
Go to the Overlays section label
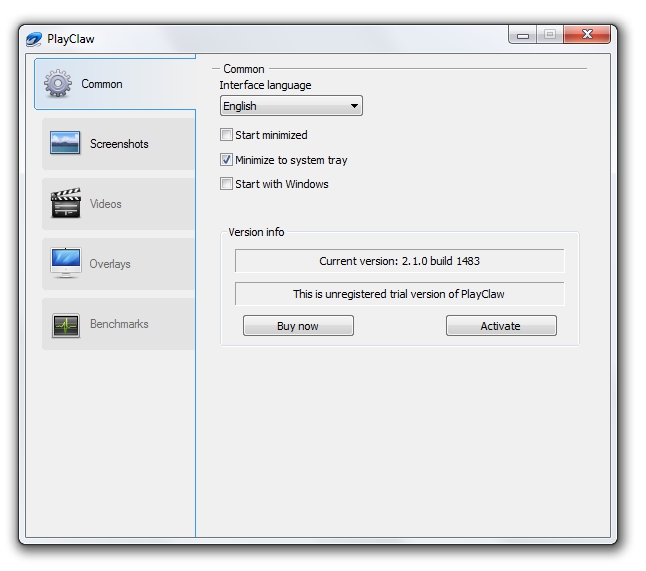coord(110,264)
